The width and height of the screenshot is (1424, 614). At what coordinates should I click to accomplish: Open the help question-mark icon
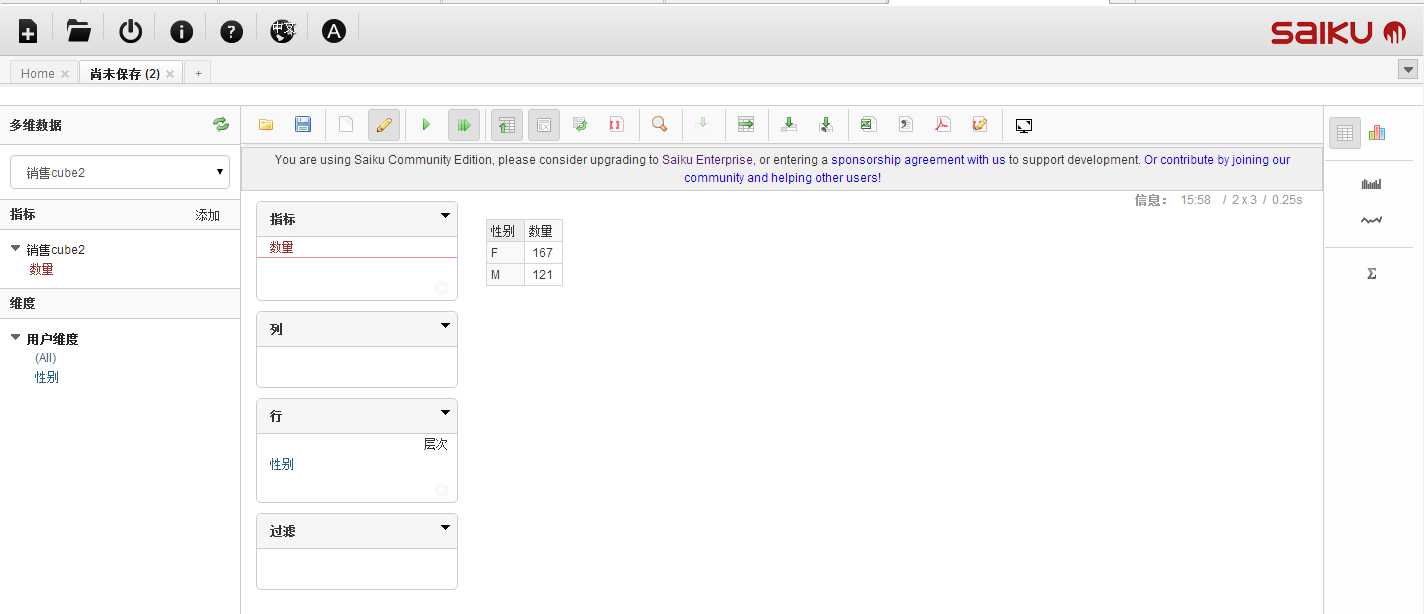click(232, 32)
